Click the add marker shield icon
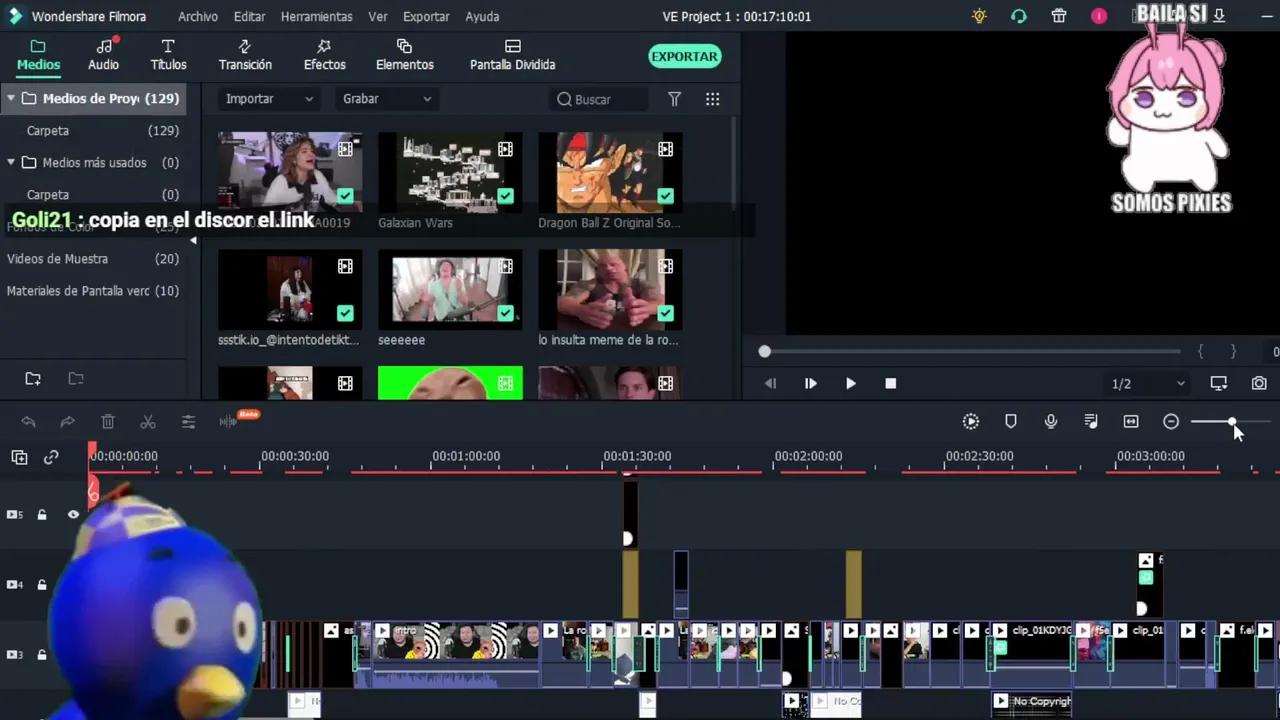 pyautogui.click(x=1010, y=422)
